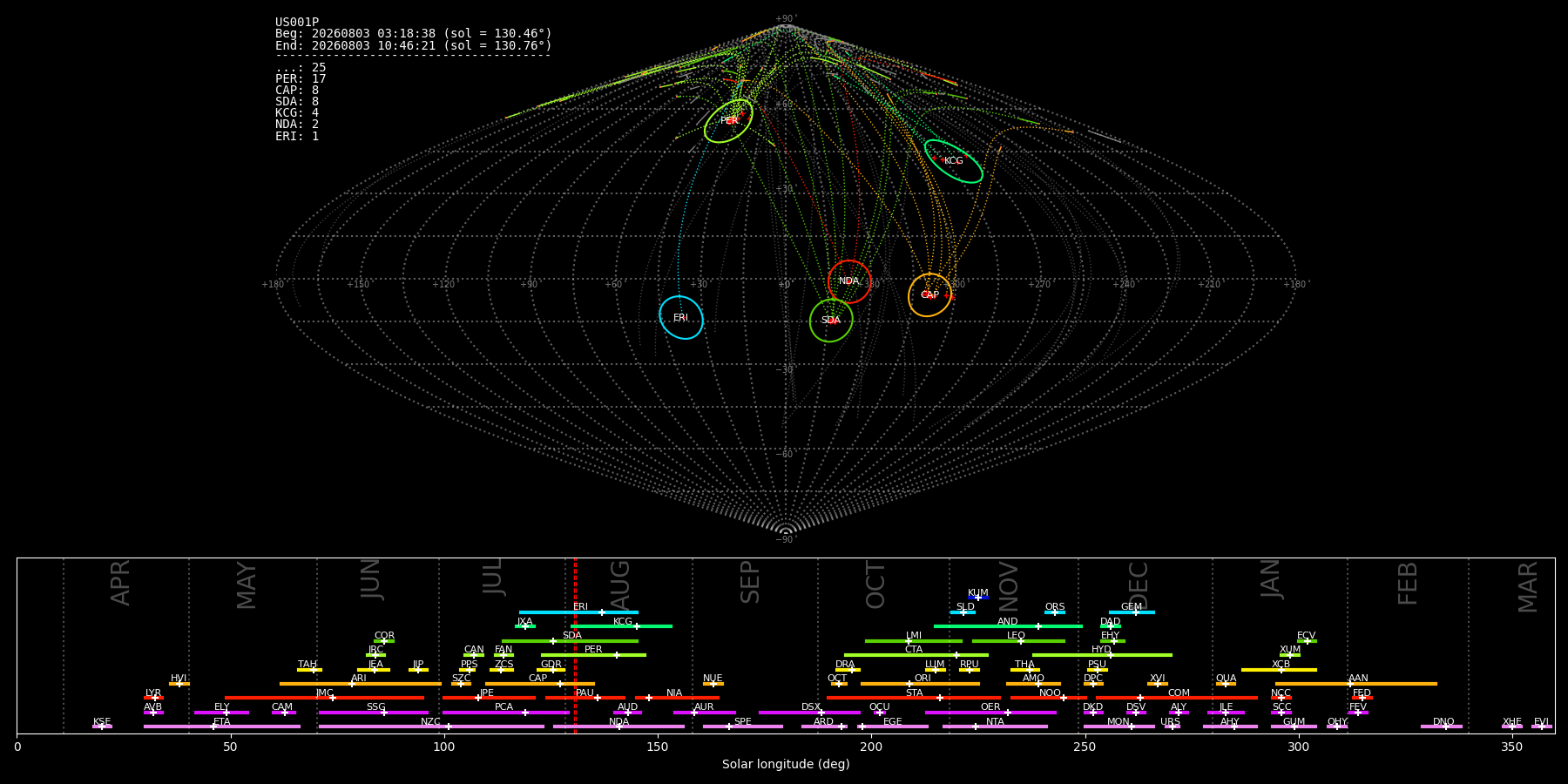This screenshot has height=784, width=1568.
Task: Select the CAP orange radiant circle
Action: [930, 295]
